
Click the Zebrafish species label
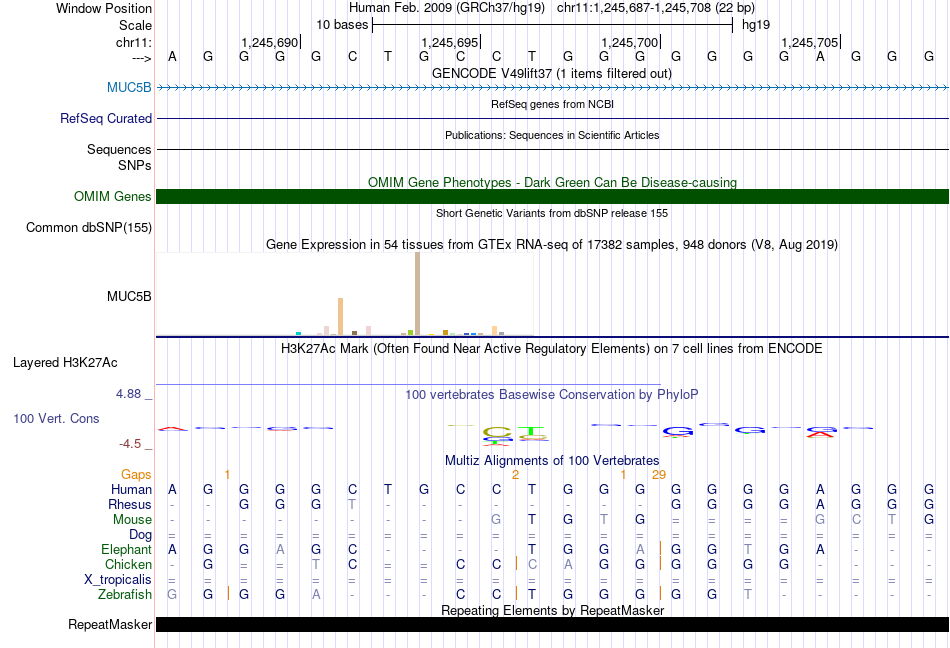pyautogui.click(x=125, y=595)
